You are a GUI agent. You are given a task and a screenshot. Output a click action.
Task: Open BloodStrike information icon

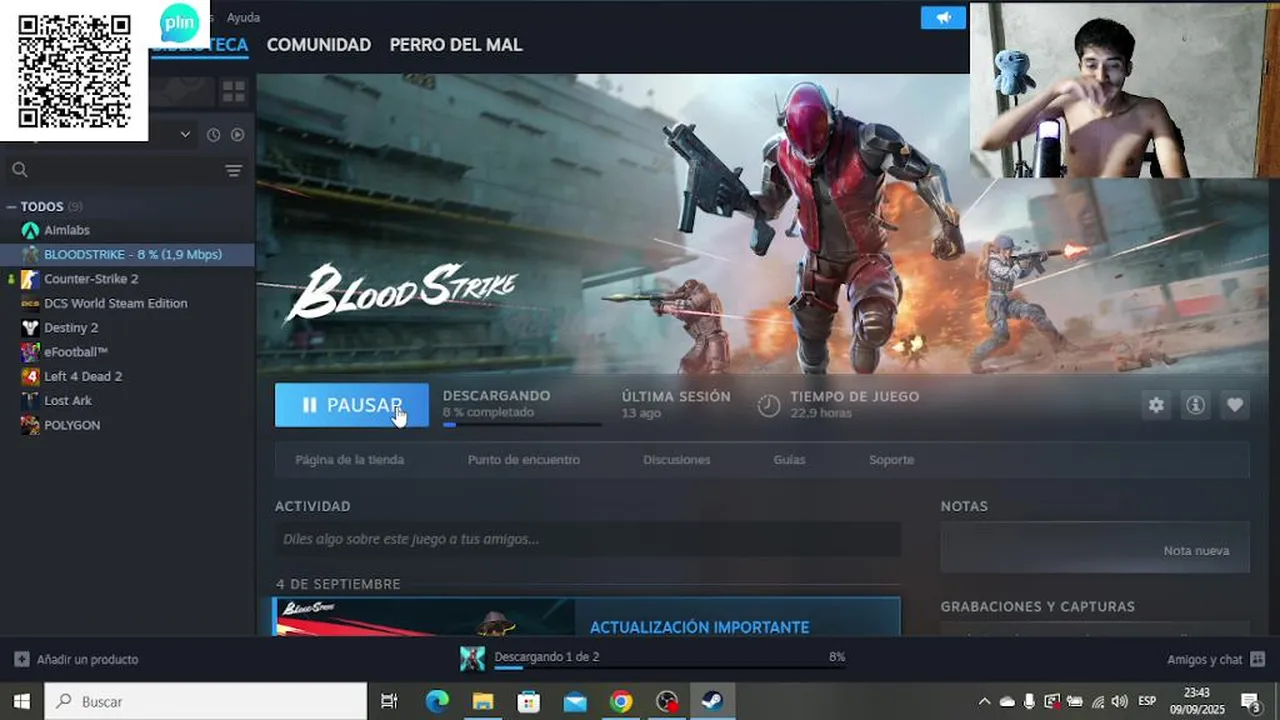tap(1195, 405)
